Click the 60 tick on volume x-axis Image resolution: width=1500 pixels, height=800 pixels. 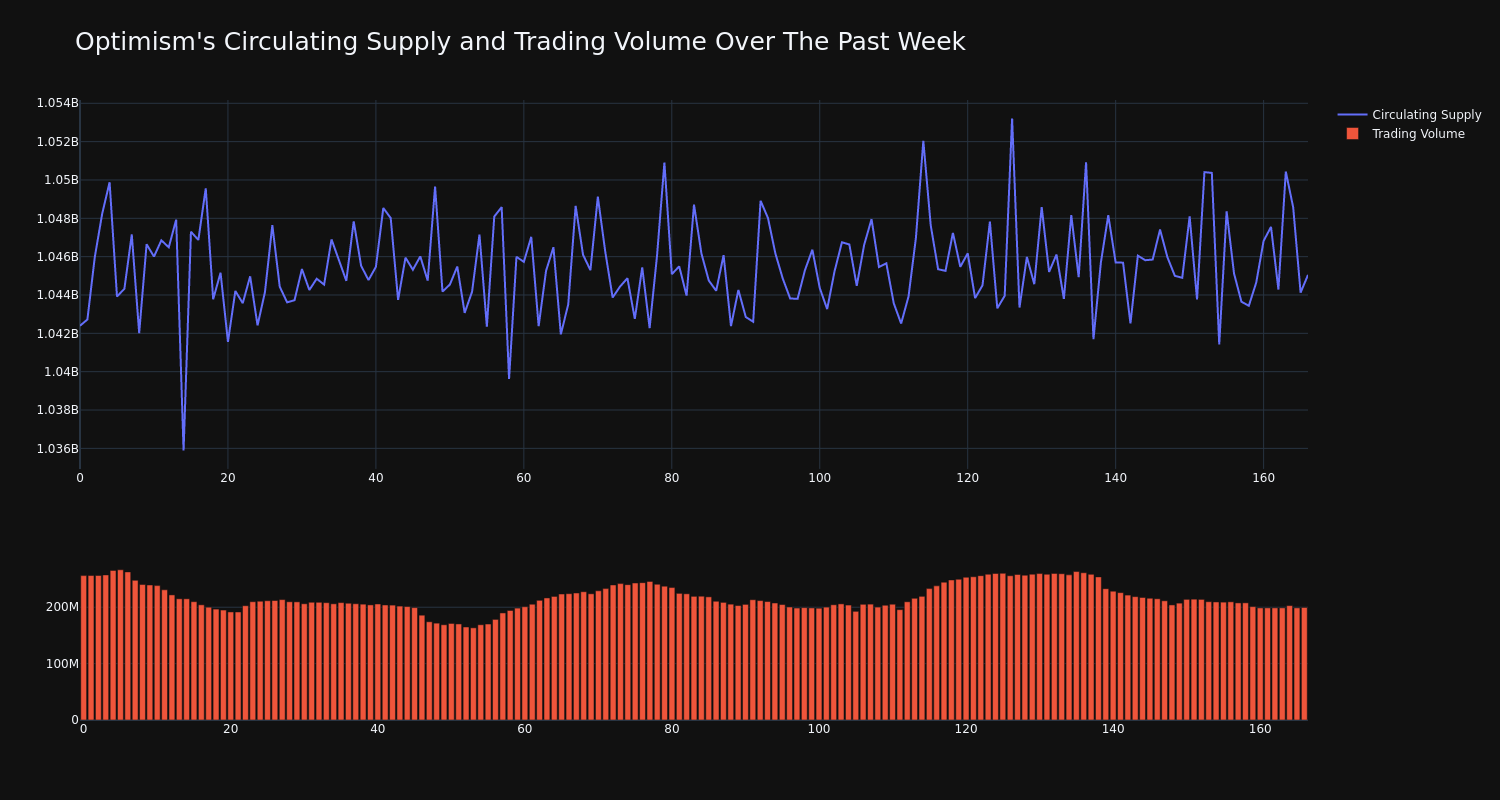coord(525,729)
